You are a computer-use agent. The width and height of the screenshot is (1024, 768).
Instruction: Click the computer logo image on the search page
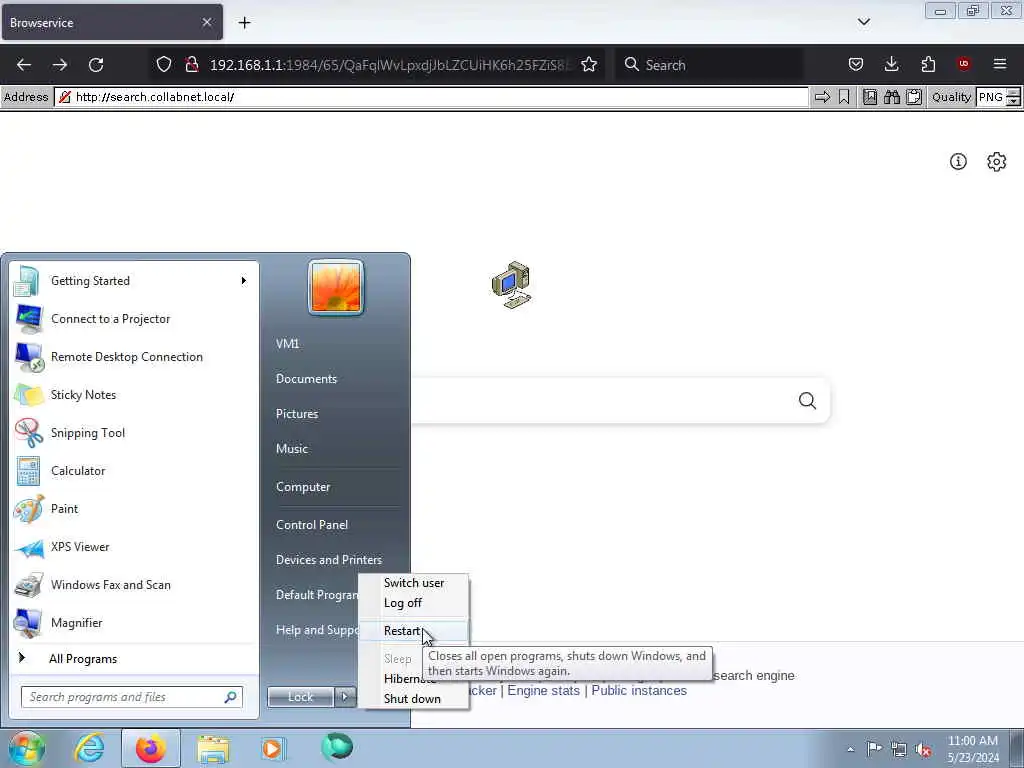pyautogui.click(x=511, y=285)
